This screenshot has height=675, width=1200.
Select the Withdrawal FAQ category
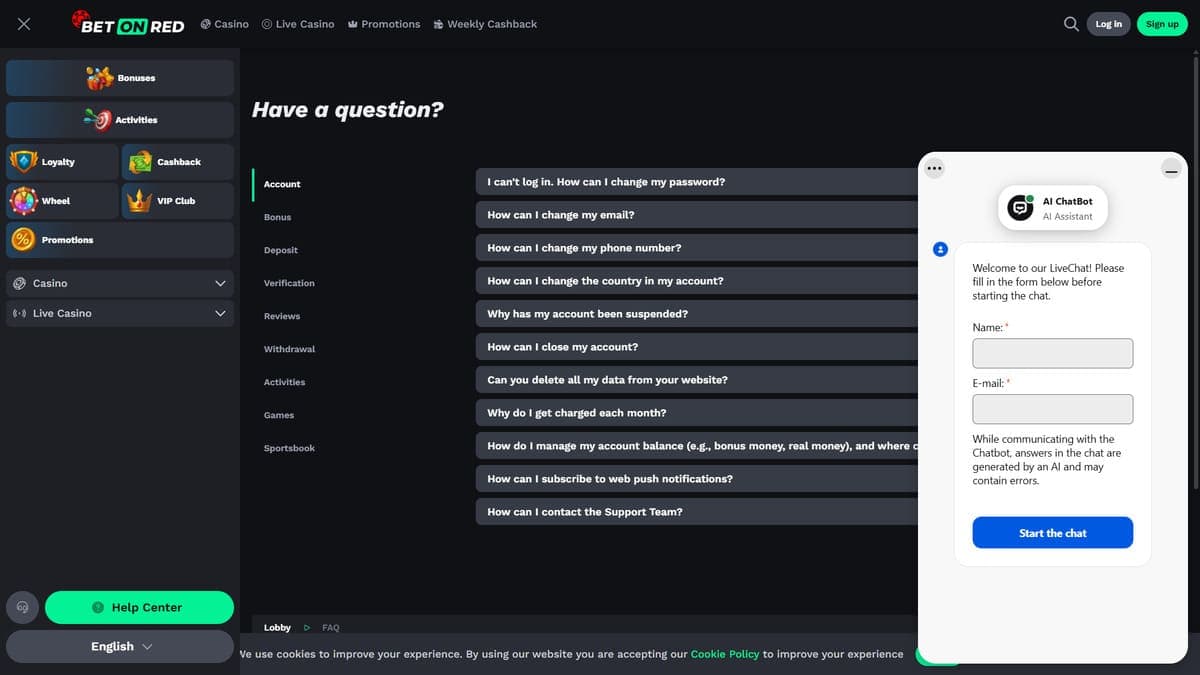(x=289, y=349)
